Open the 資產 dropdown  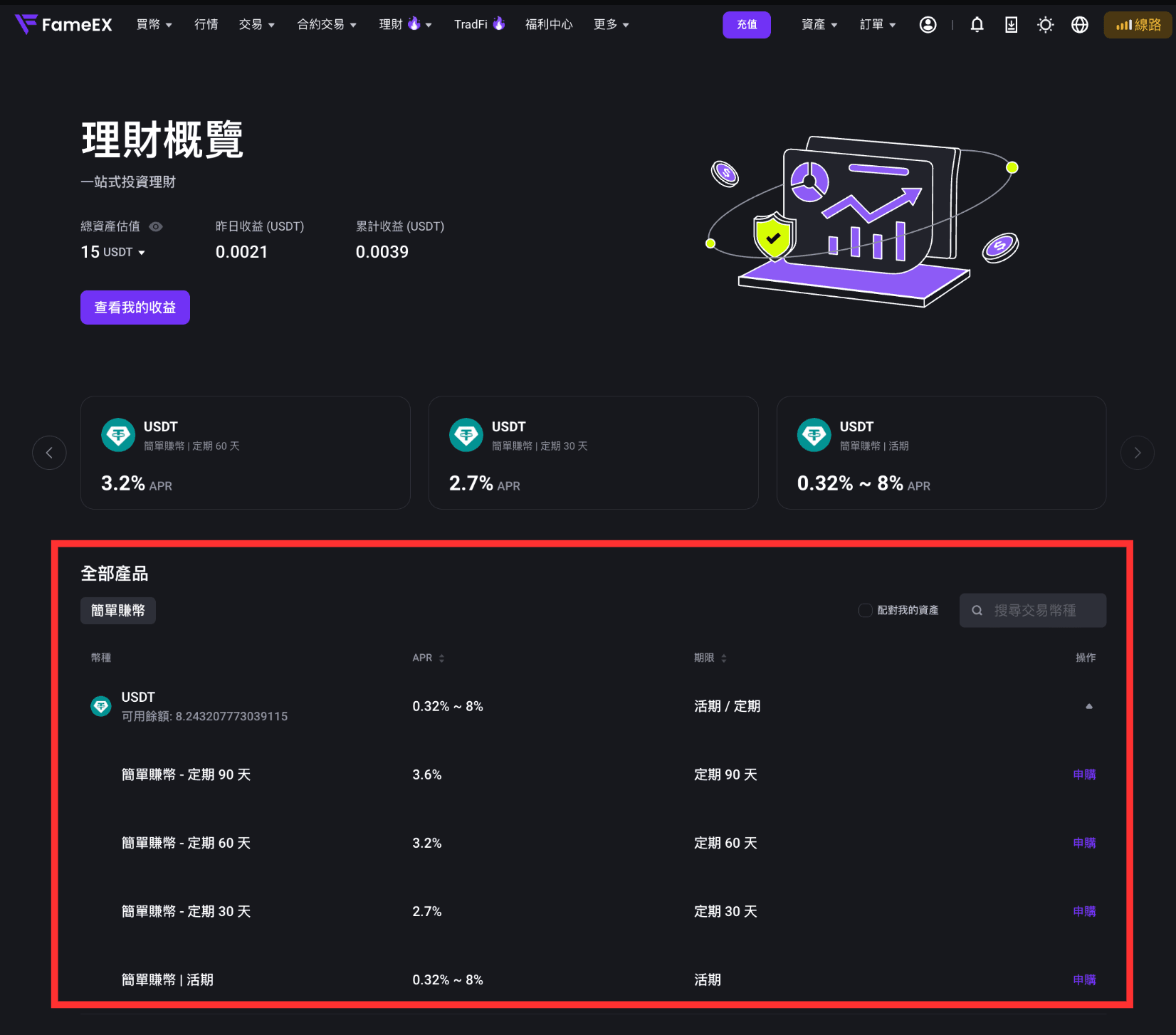tap(819, 25)
